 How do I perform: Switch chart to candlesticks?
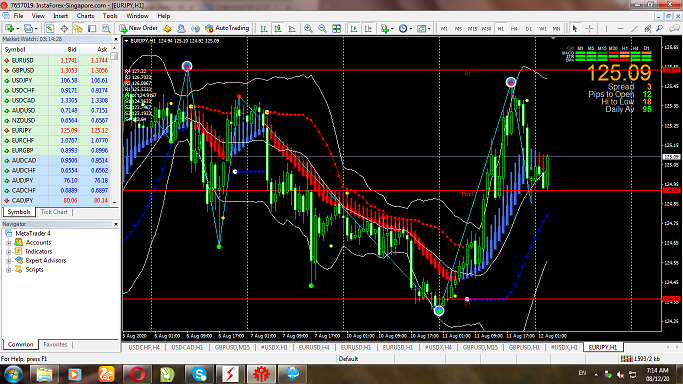278,28
